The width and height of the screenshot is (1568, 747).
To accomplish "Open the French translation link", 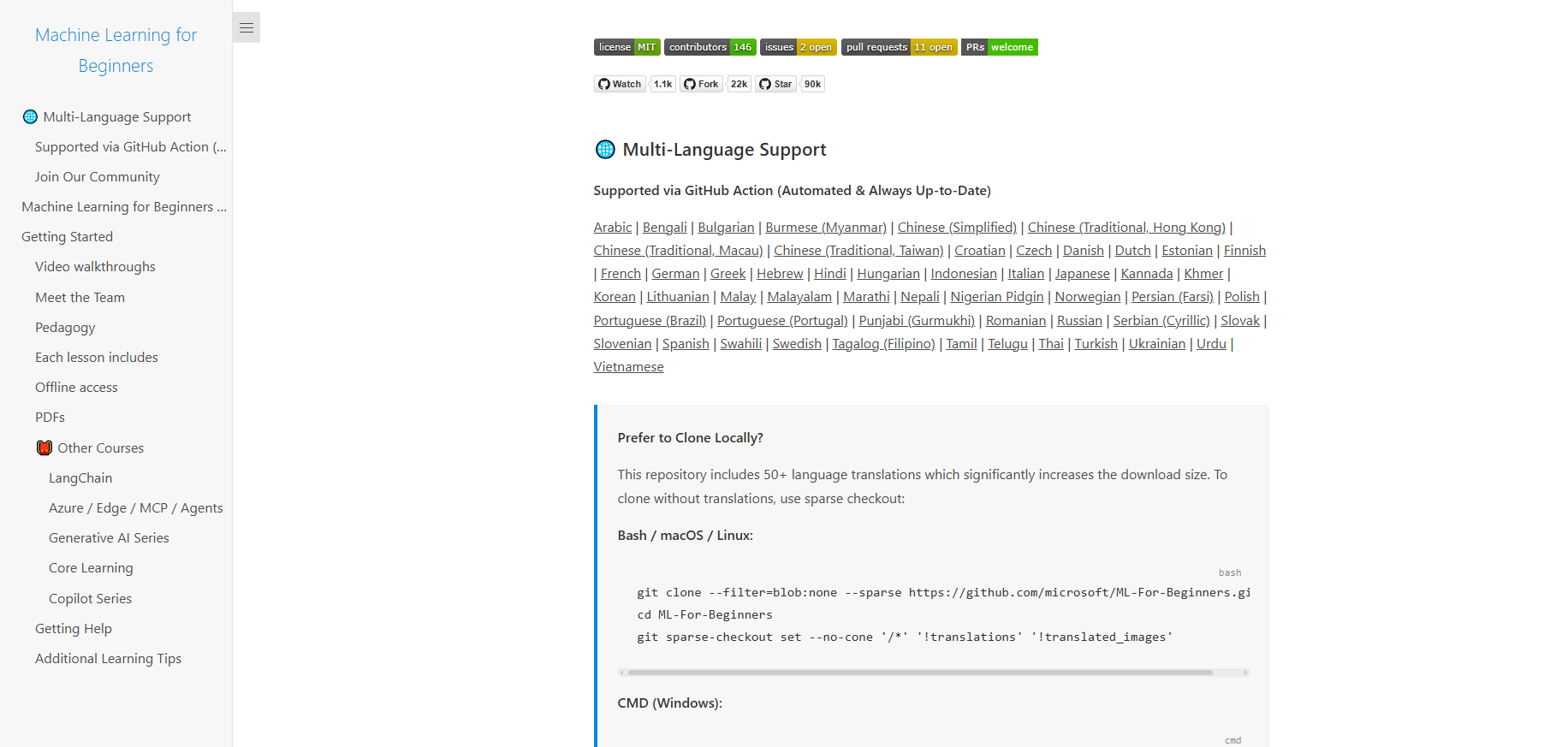I will (x=621, y=274).
